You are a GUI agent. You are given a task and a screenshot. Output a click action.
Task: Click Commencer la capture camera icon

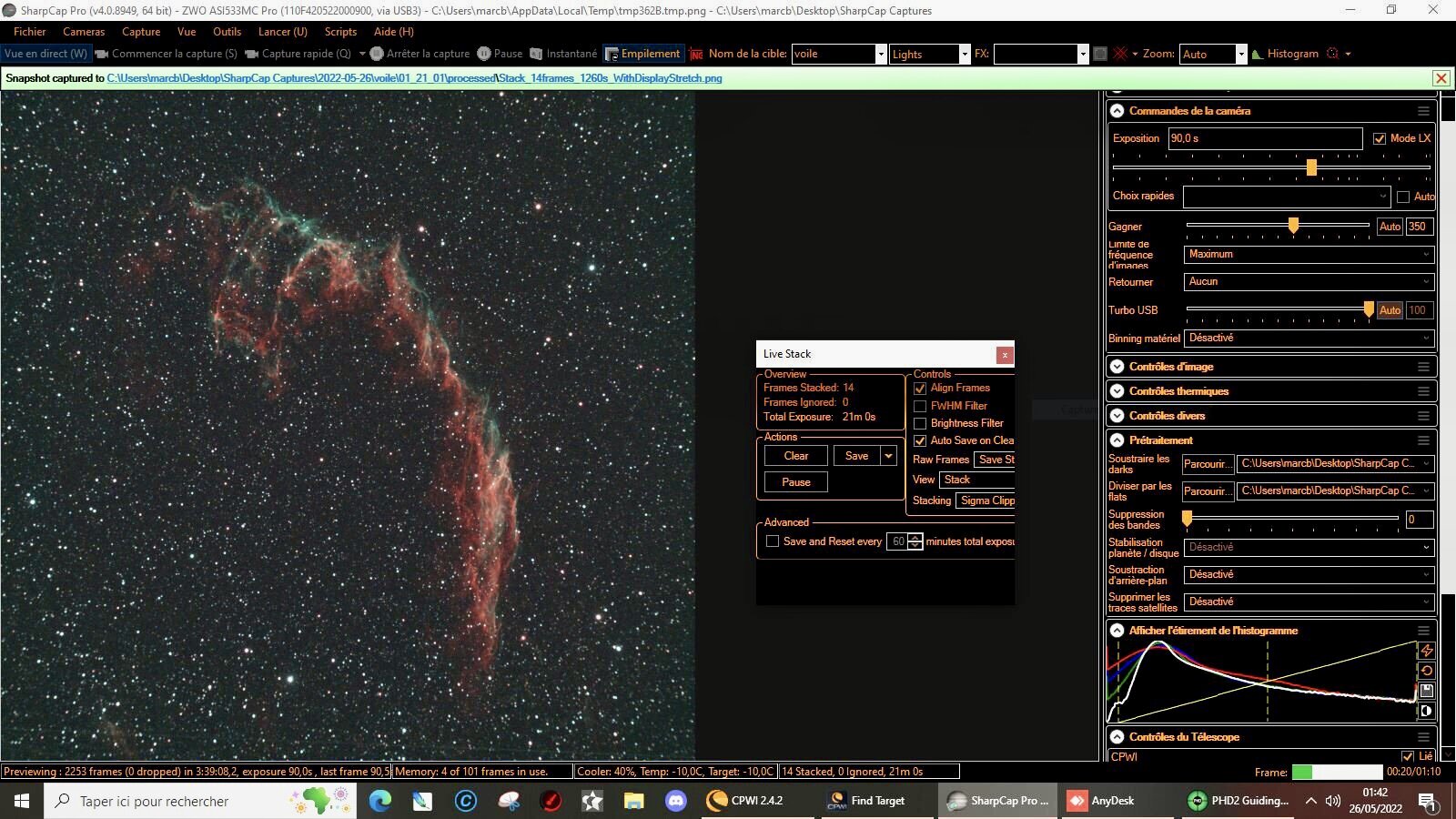point(102,54)
